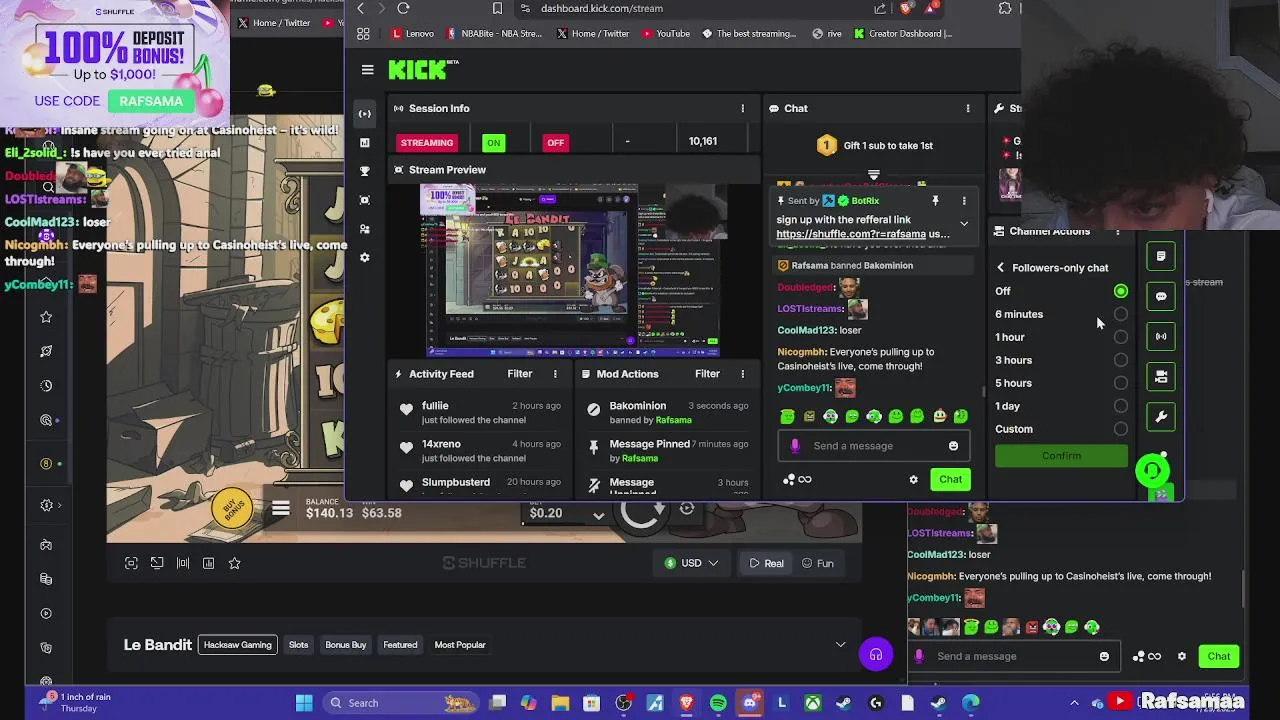
Task: Click the Stream Preview thumbnail
Action: click(x=574, y=270)
